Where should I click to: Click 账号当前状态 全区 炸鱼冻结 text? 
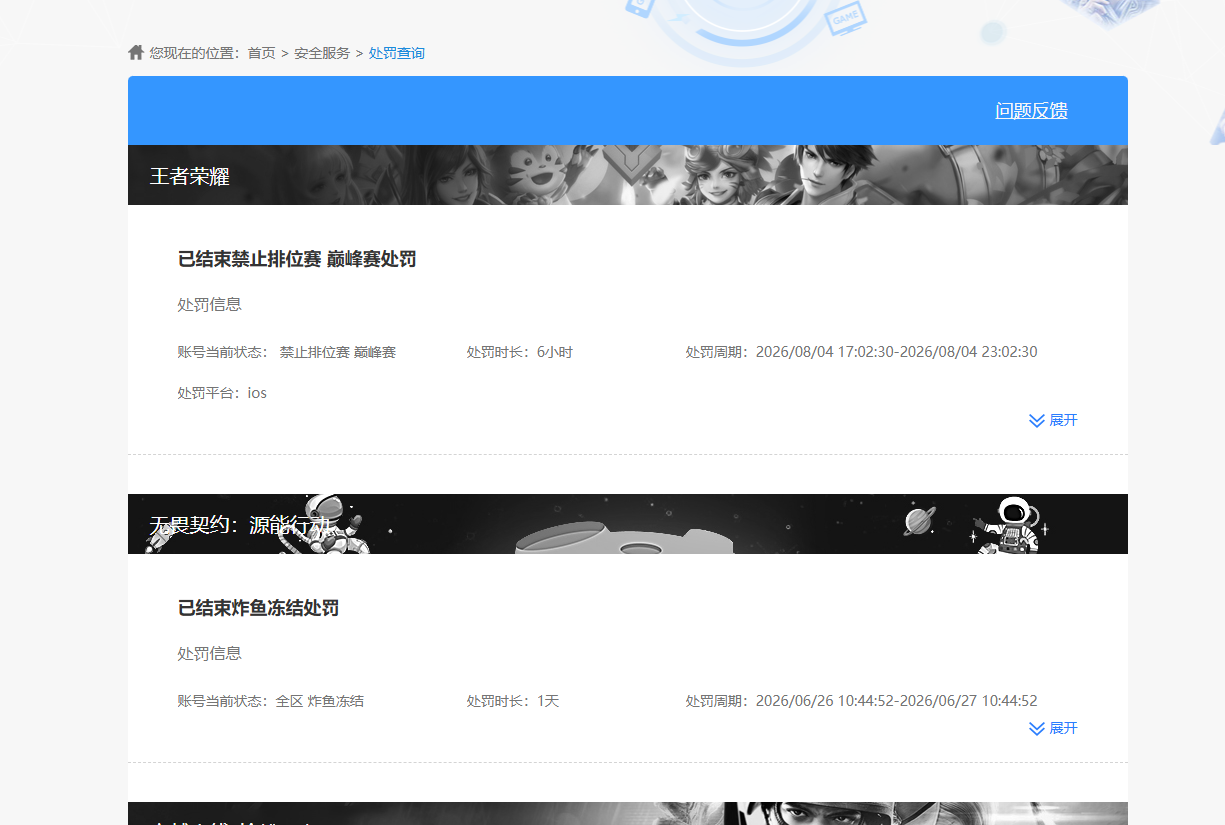point(271,701)
